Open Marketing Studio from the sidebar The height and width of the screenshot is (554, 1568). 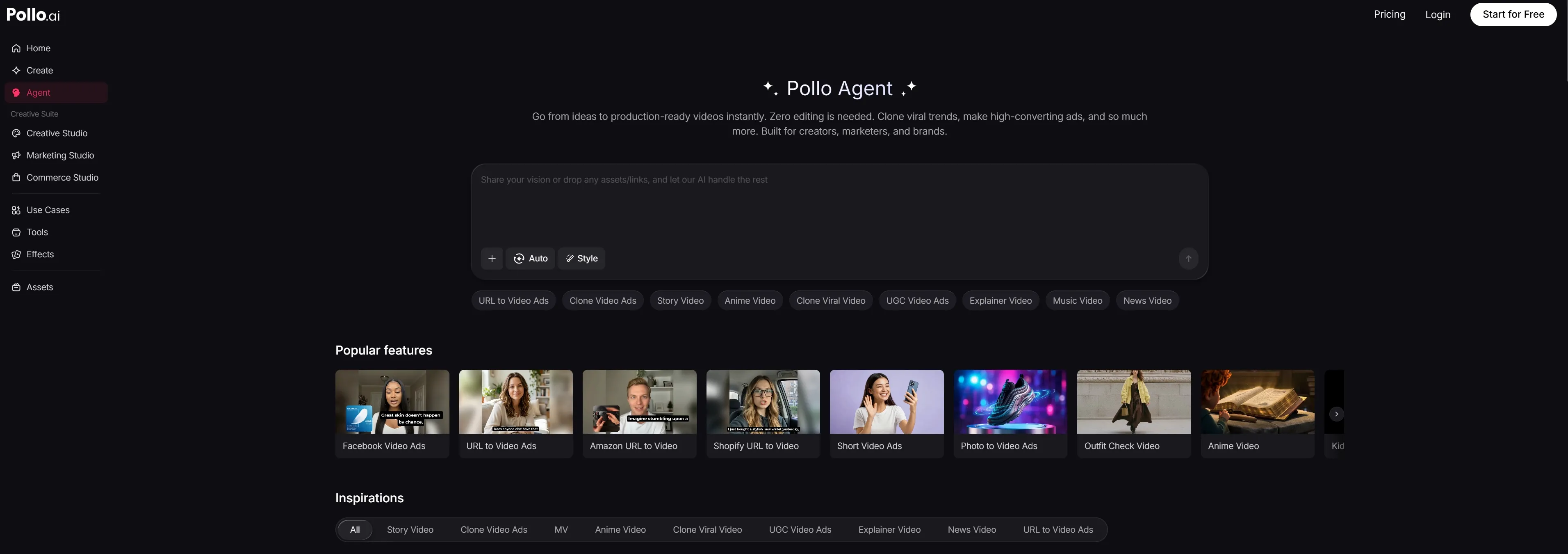pos(56,156)
